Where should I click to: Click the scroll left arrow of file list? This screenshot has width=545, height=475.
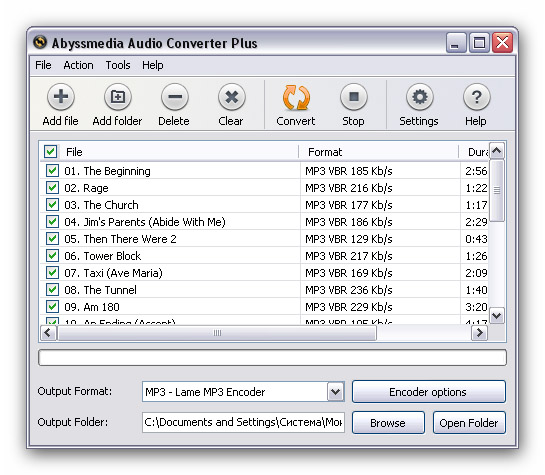48,333
